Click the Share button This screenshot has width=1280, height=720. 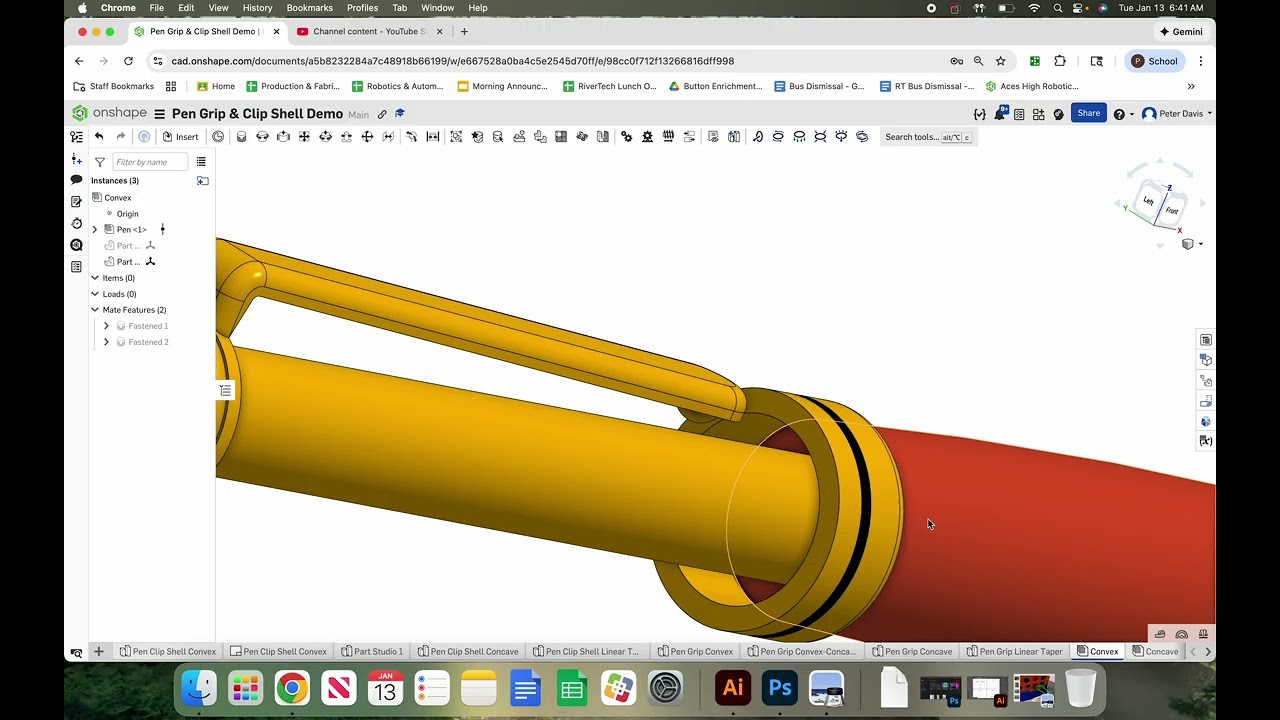pyautogui.click(x=1088, y=113)
